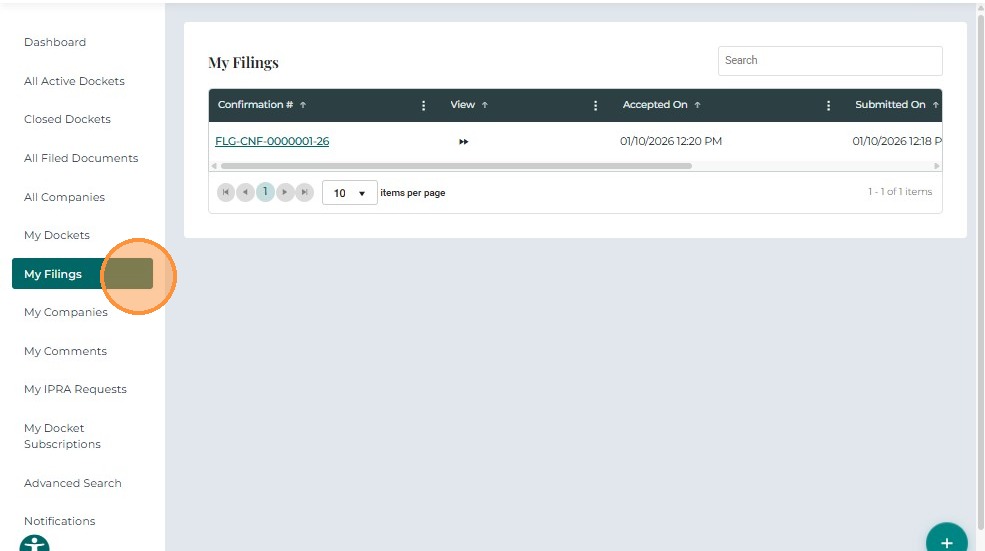Open Closed Dockets in the sidebar
The width and height of the screenshot is (985, 551).
67,119
